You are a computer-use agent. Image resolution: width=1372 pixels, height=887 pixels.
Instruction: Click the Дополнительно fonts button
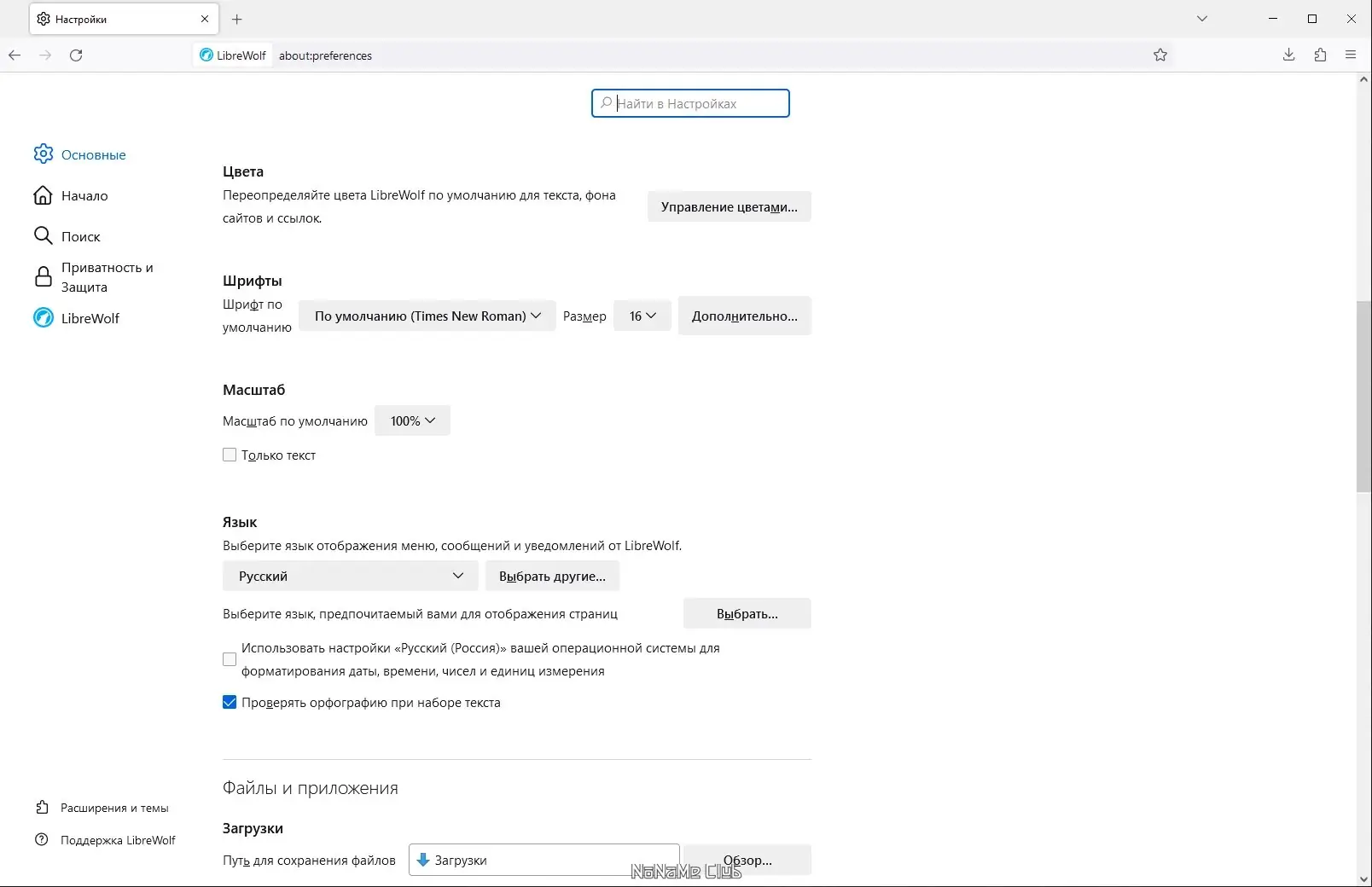(745, 316)
